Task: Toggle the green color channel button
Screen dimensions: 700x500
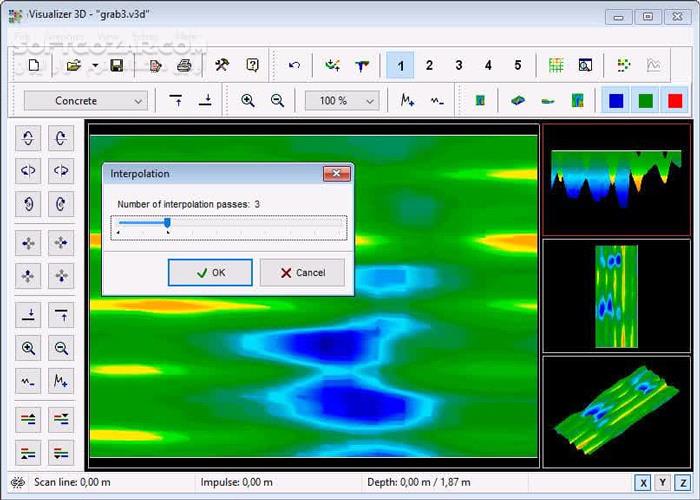Action: coord(646,101)
